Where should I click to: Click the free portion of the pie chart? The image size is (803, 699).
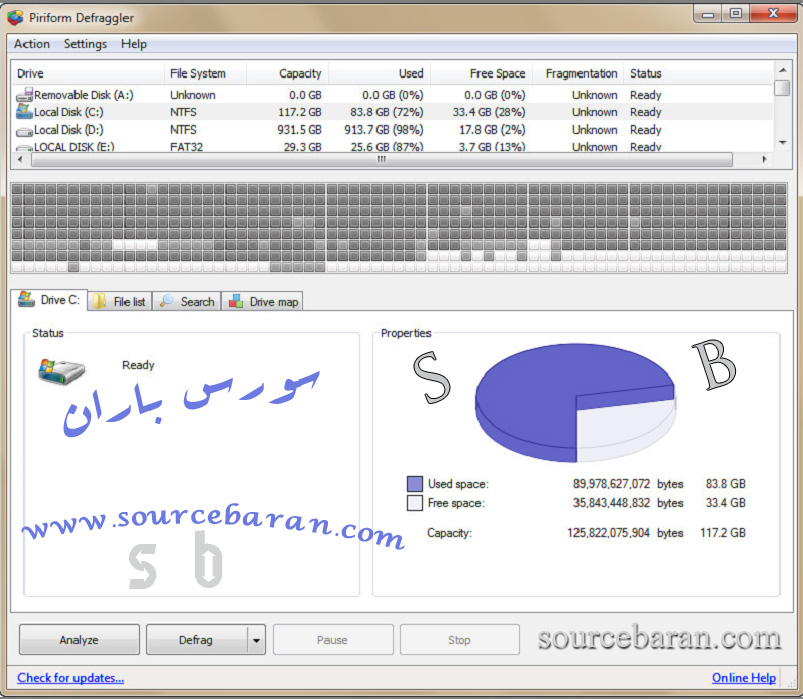coord(622,428)
